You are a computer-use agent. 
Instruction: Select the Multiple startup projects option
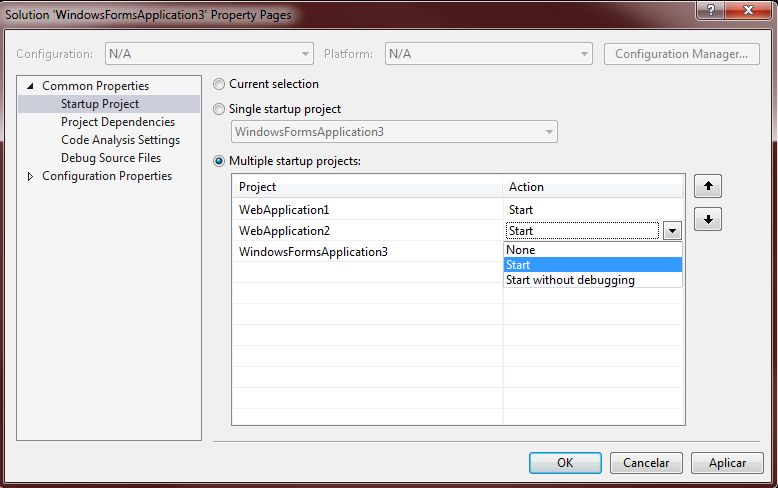pos(219,161)
